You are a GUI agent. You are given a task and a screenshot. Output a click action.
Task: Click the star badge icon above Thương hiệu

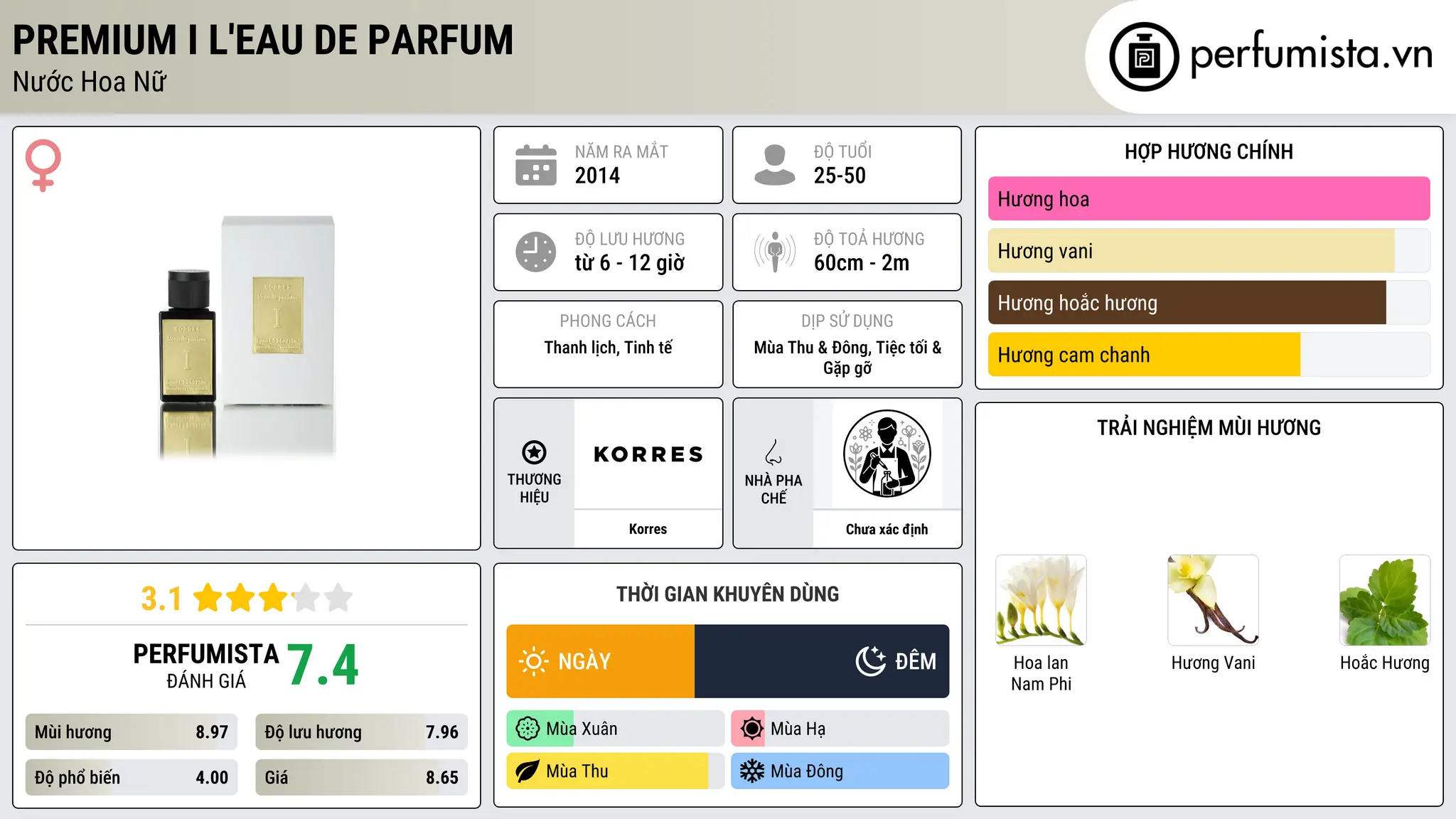click(534, 452)
